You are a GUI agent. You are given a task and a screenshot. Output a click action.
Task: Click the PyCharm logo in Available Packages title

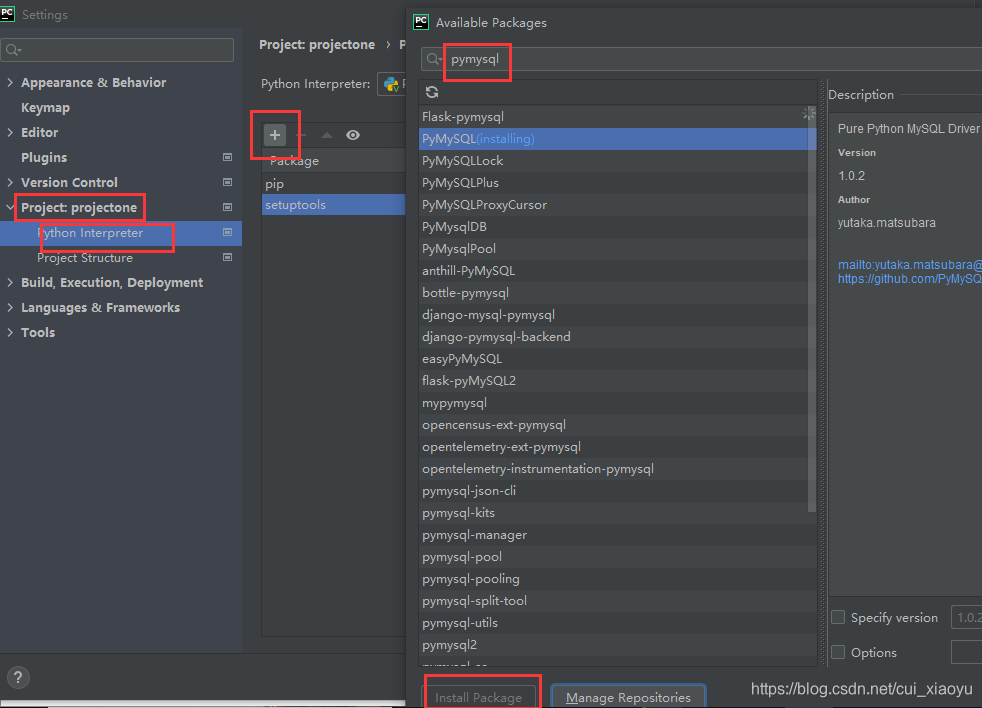[x=421, y=23]
